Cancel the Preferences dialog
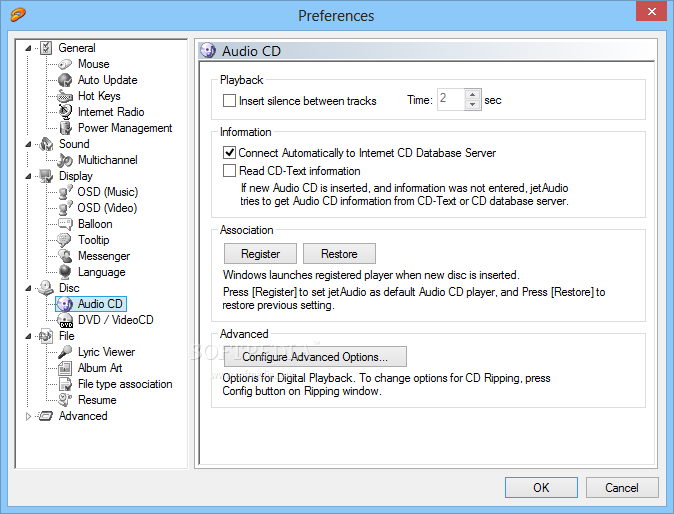The image size is (674, 514). (622, 487)
